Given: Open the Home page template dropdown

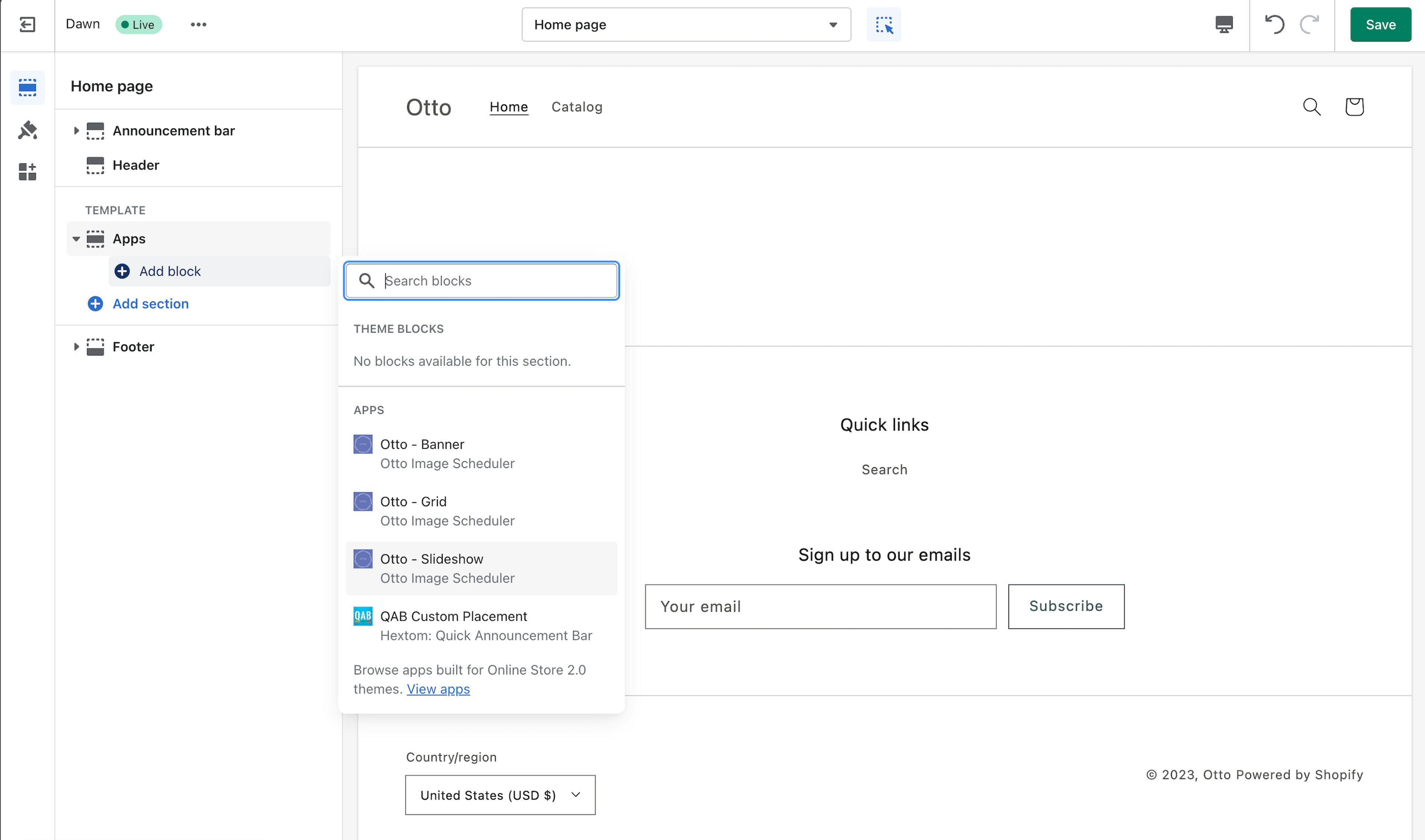Looking at the screenshot, I should [686, 24].
